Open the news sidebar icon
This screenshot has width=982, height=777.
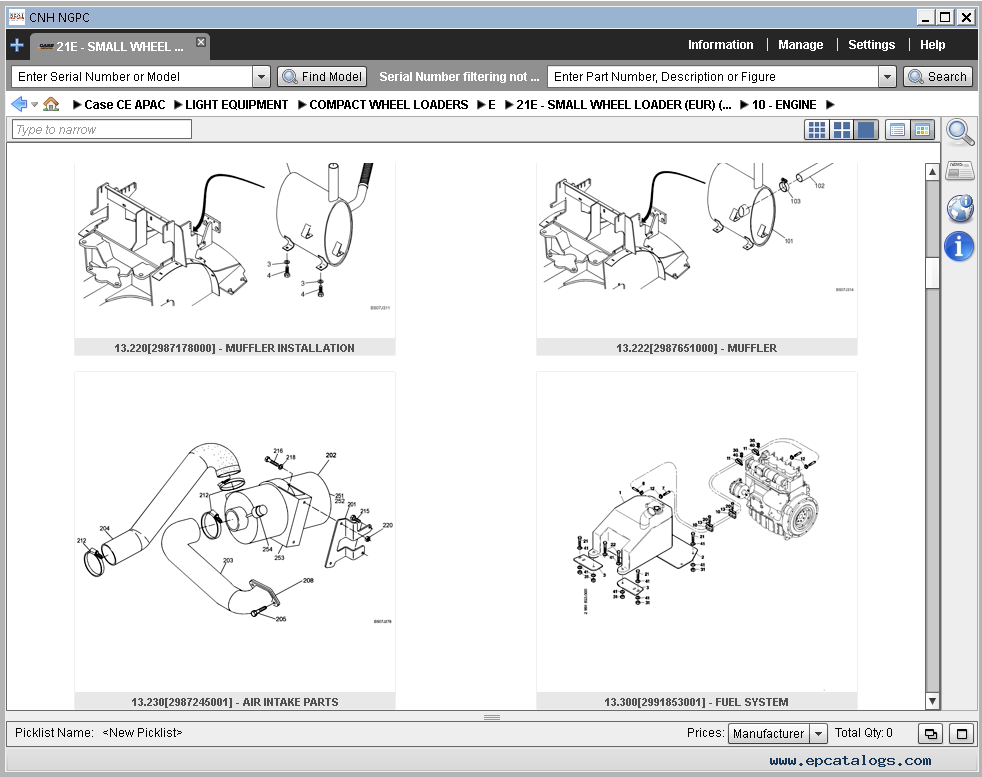(x=959, y=170)
